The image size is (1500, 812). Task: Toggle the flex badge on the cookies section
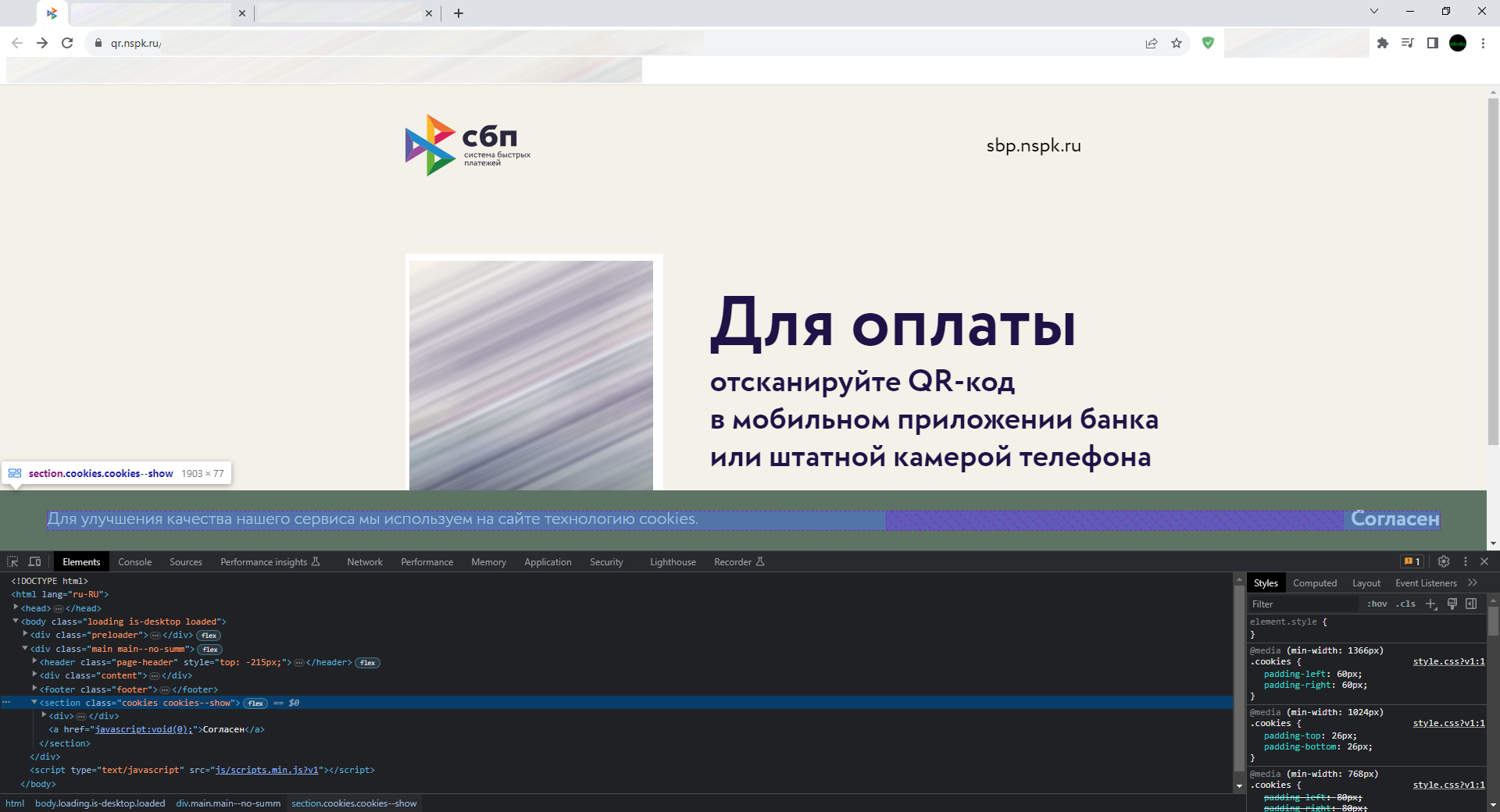pyautogui.click(x=255, y=703)
